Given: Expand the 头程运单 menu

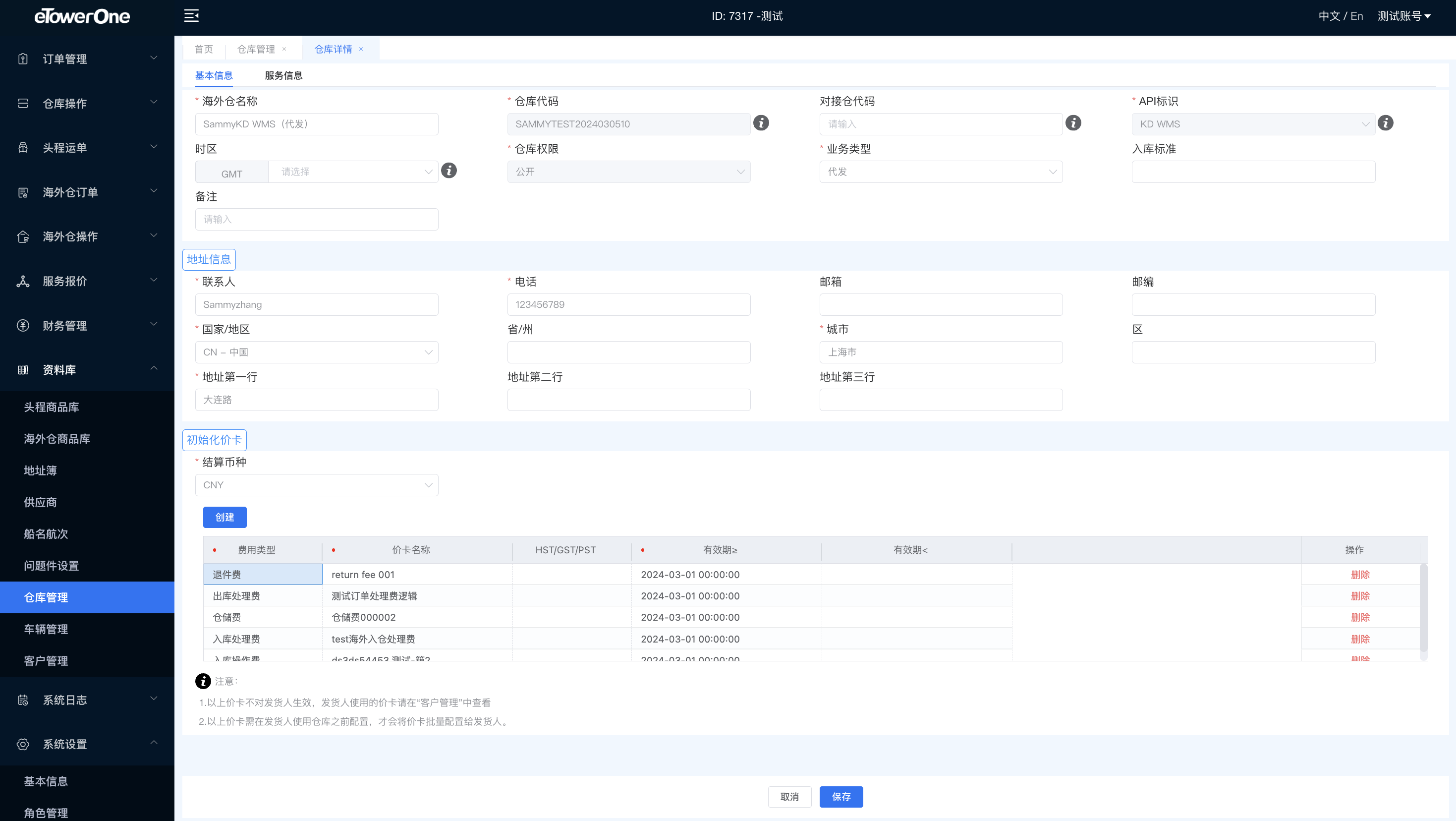Looking at the screenshot, I should (x=154, y=147).
